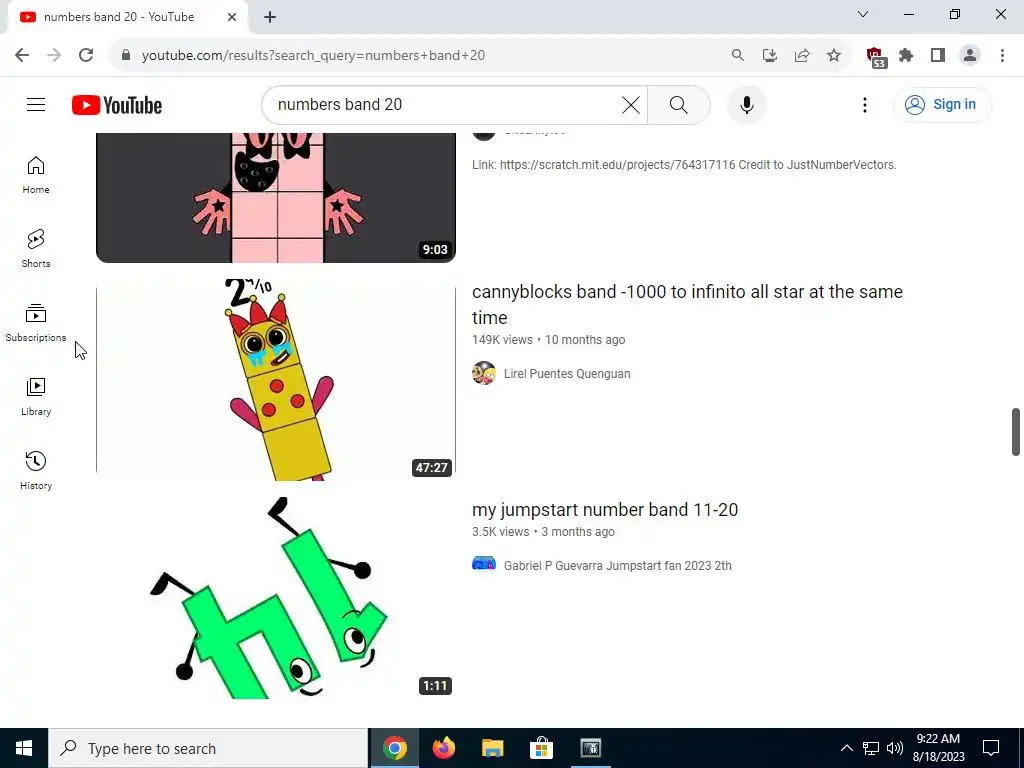
Task: Open the jumpstart 1:11 video thumbnail
Action: click(276, 598)
